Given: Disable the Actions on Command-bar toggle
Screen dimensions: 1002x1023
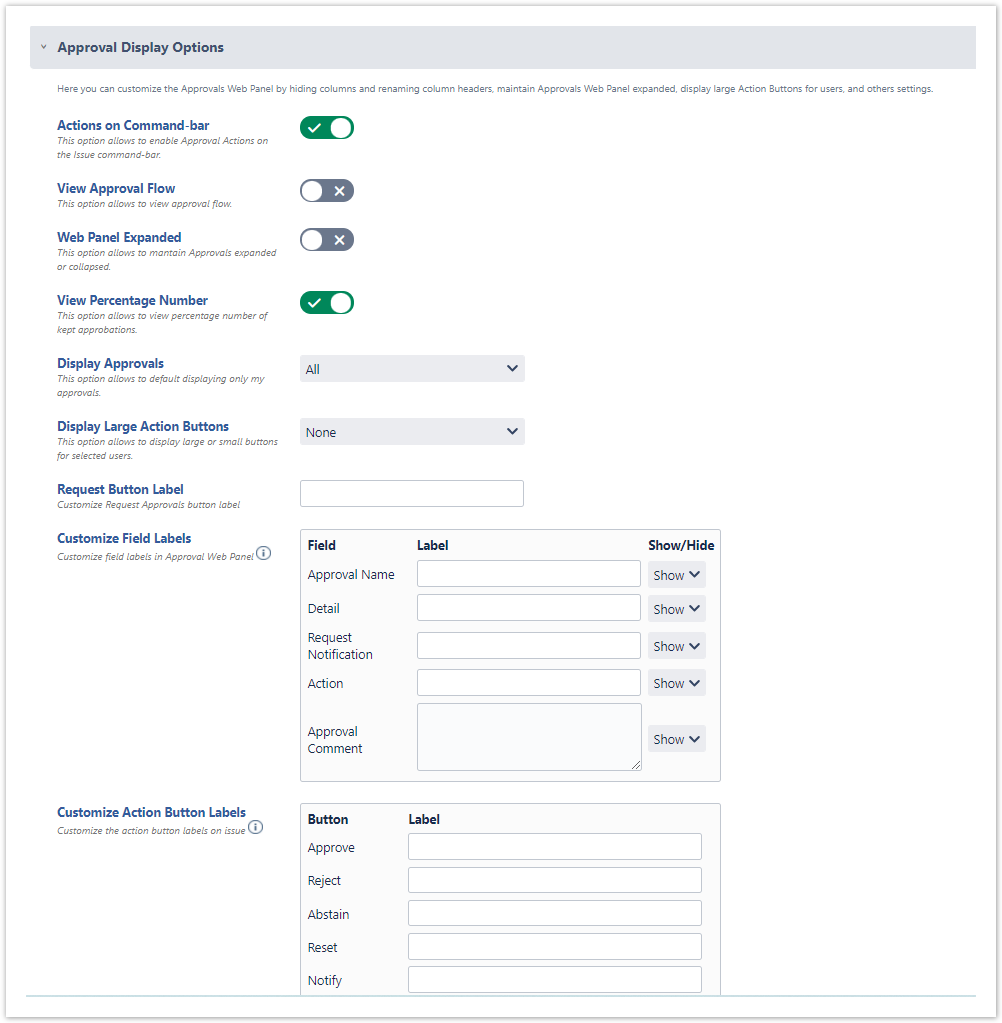Looking at the screenshot, I should 327,128.
